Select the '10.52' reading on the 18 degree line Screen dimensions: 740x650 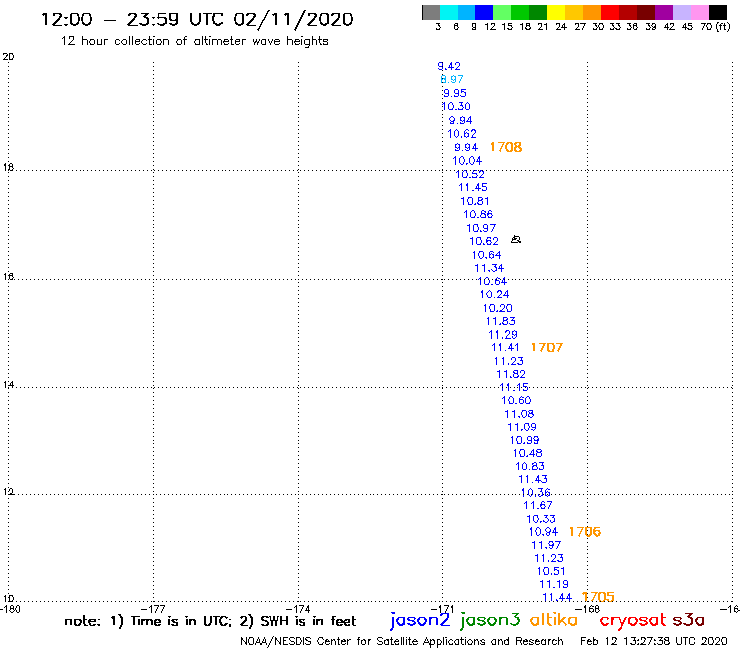pos(470,174)
